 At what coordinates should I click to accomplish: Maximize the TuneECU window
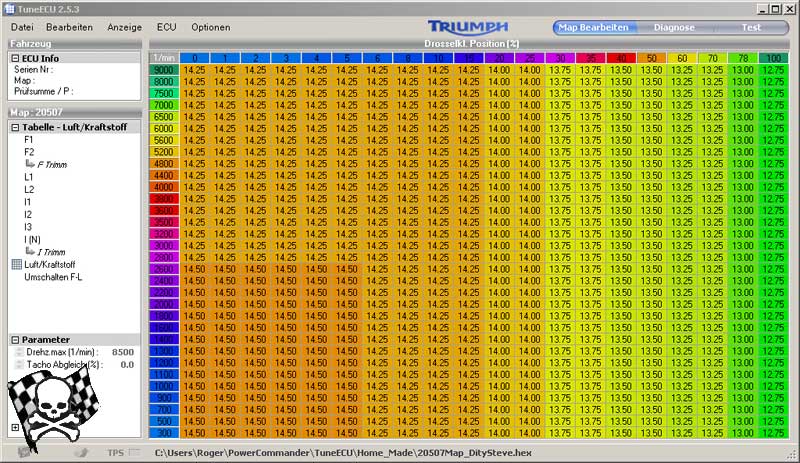(775, 9)
